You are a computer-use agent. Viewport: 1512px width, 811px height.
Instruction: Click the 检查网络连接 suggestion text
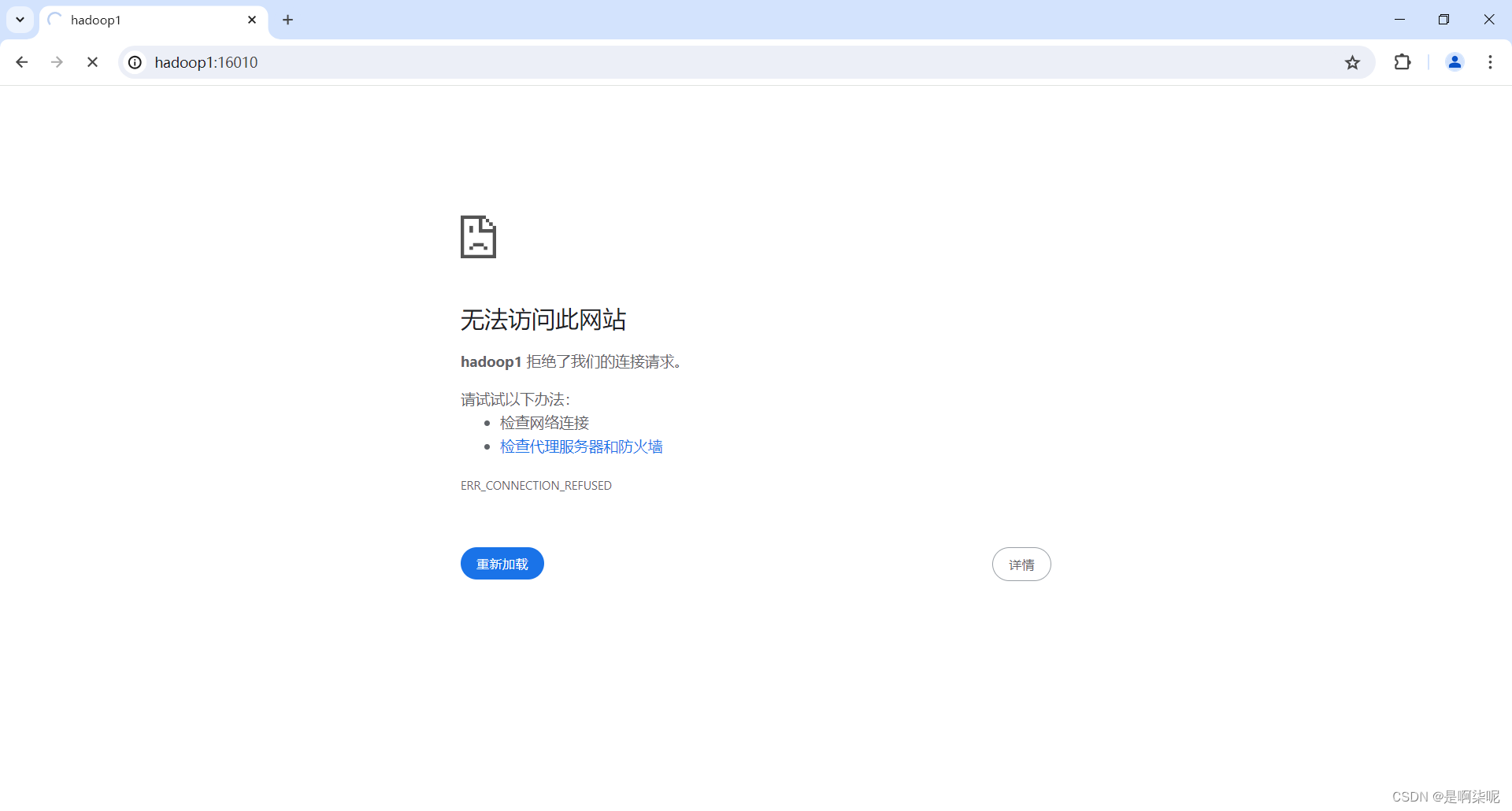point(544,423)
